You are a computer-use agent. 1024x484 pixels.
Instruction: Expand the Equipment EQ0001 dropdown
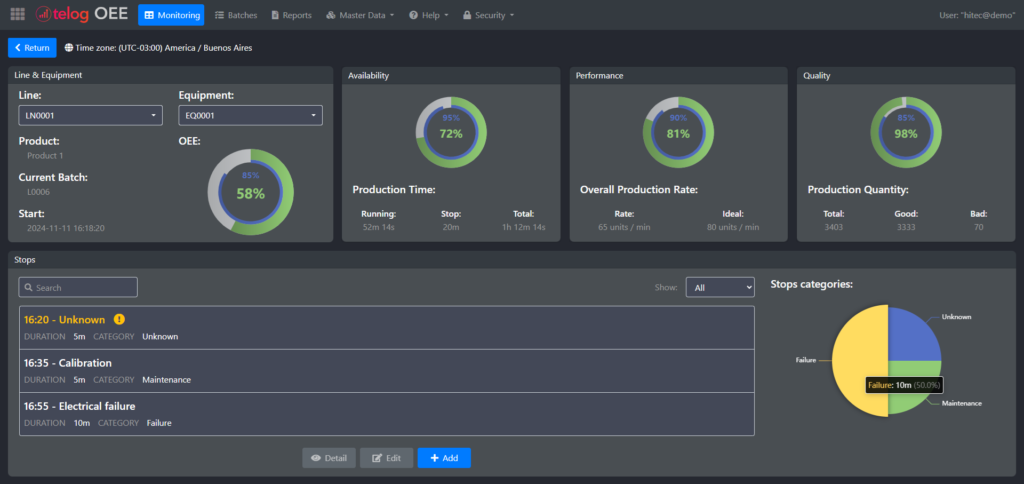pyautogui.click(x=250, y=116)
